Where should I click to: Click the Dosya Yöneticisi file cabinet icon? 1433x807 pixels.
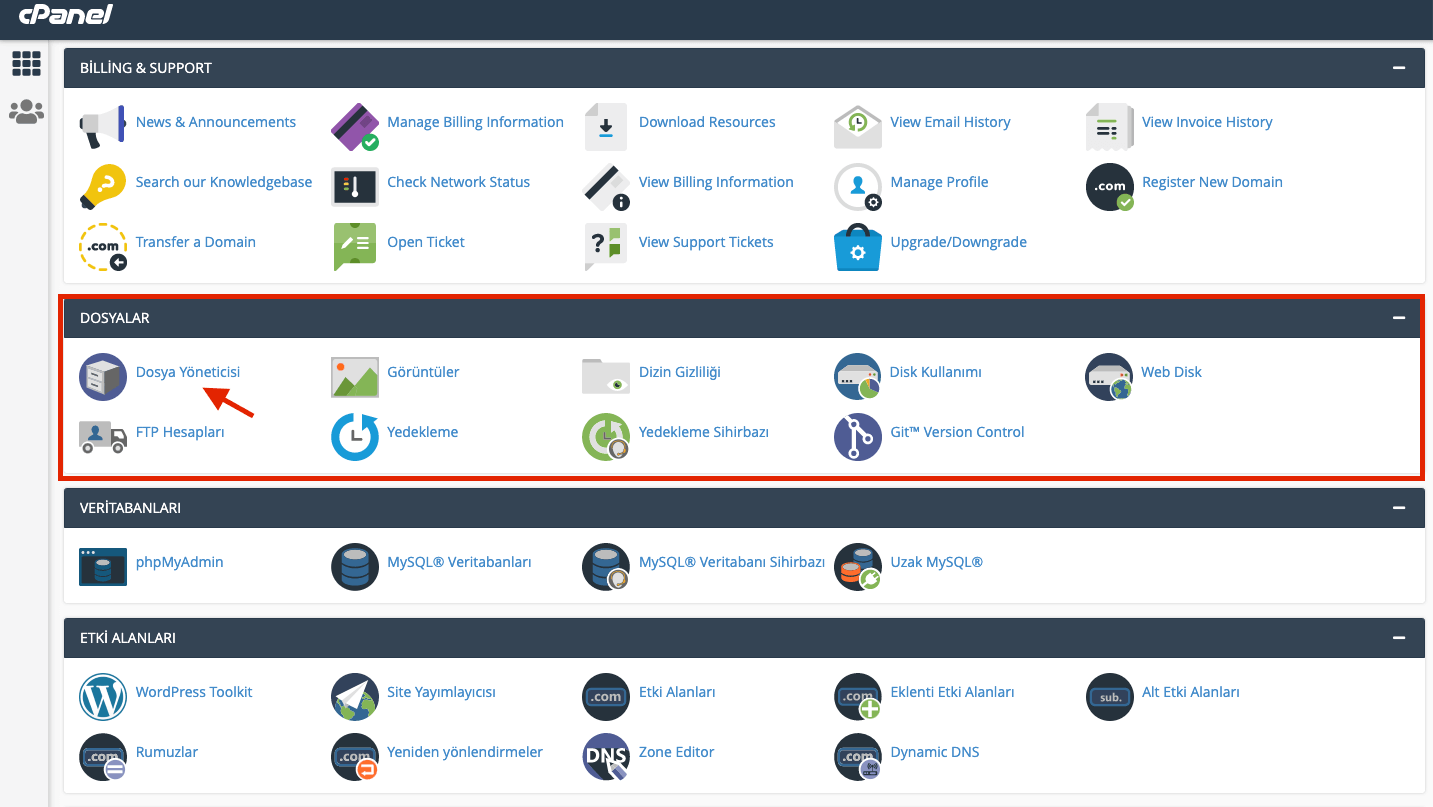(103, 377)
